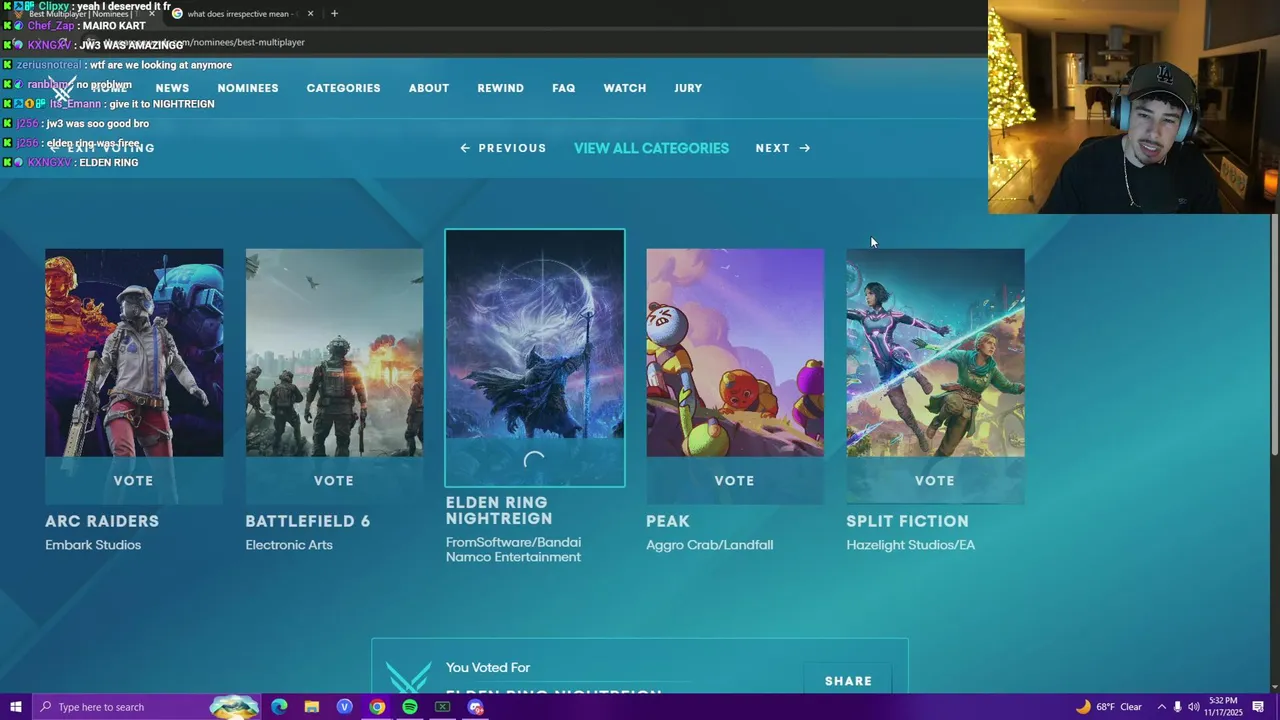The height and width of the screenshot is (720, 1280).
Task: Click the left arrow next to PREVIOUS
Action: [465, 148]
